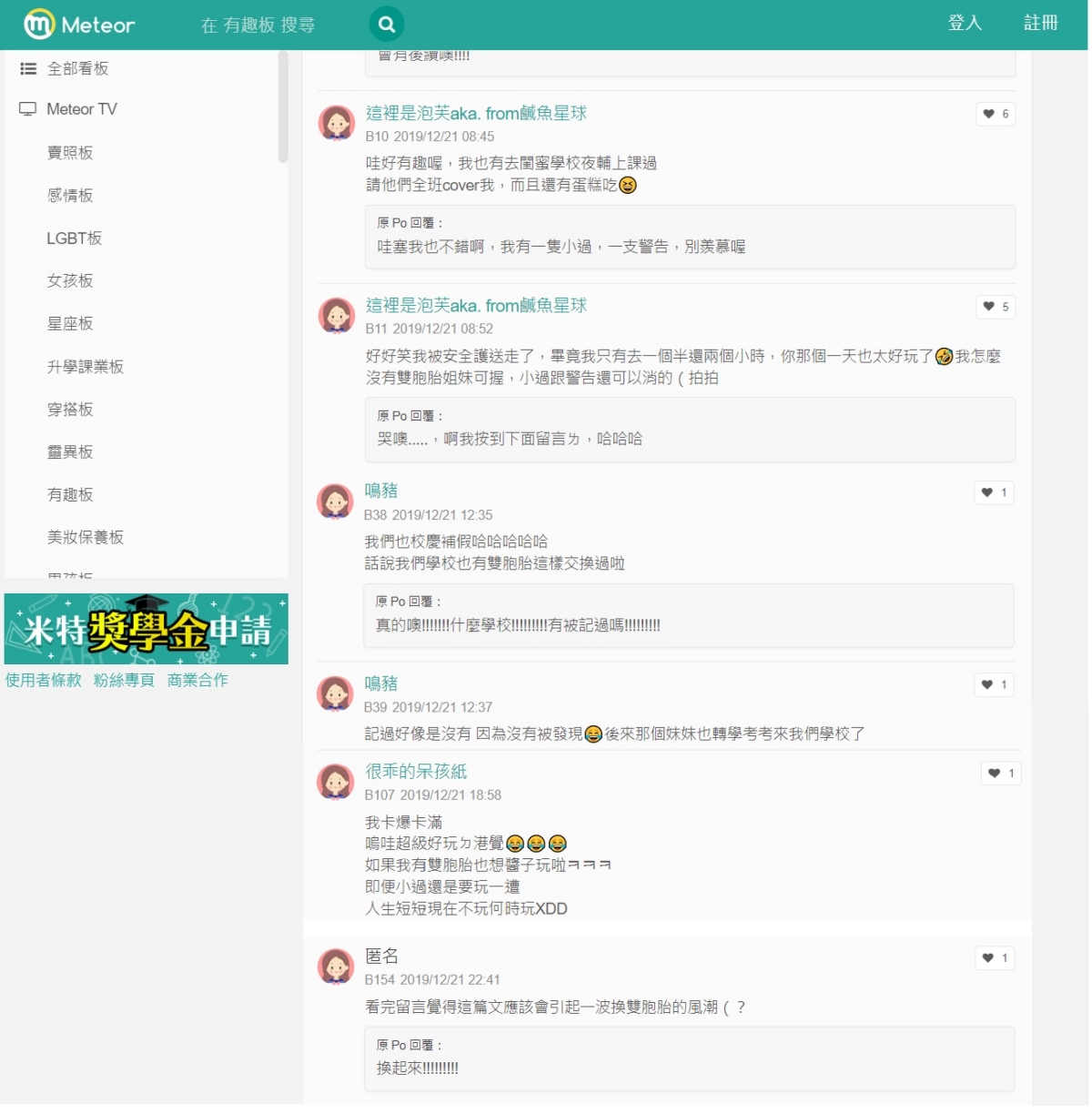
Task: Click the Meteor logo icon
Action: click(39, 25)
